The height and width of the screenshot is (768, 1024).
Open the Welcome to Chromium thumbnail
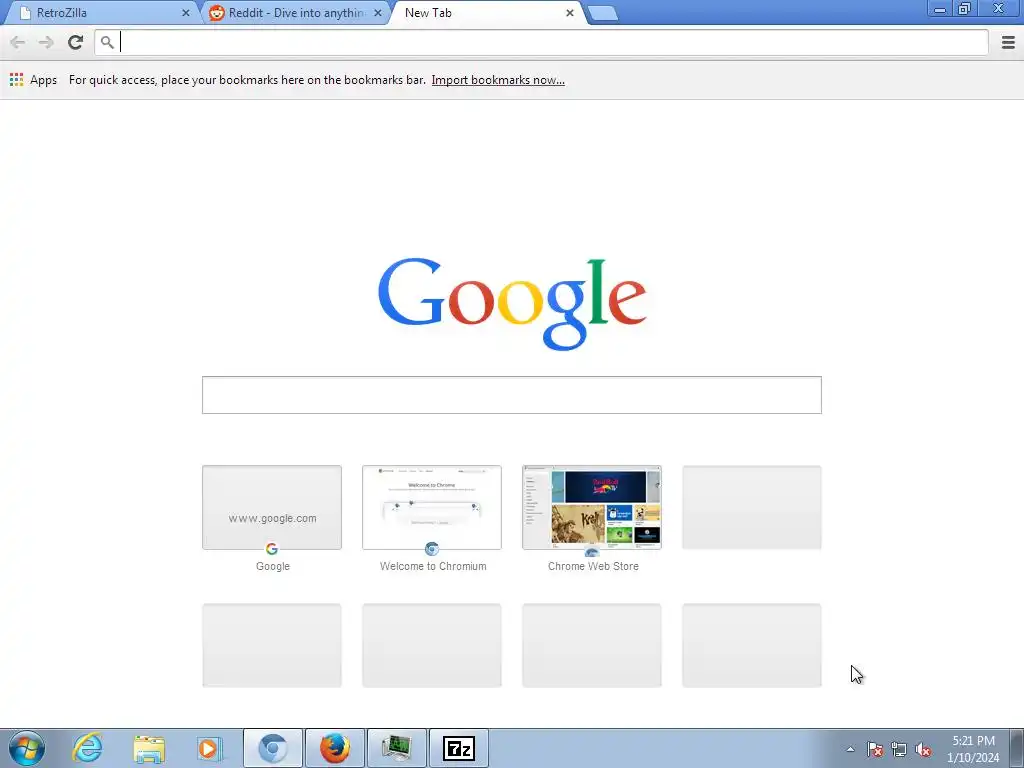(432, 507)
